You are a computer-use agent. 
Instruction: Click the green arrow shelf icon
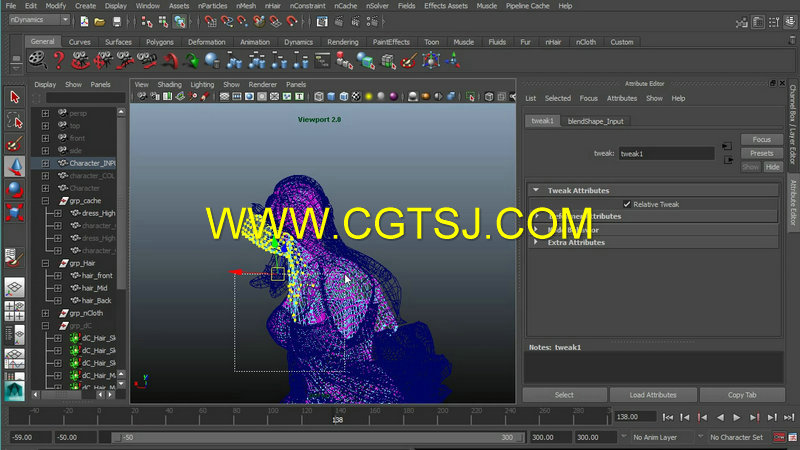click(x=191, y=60)
